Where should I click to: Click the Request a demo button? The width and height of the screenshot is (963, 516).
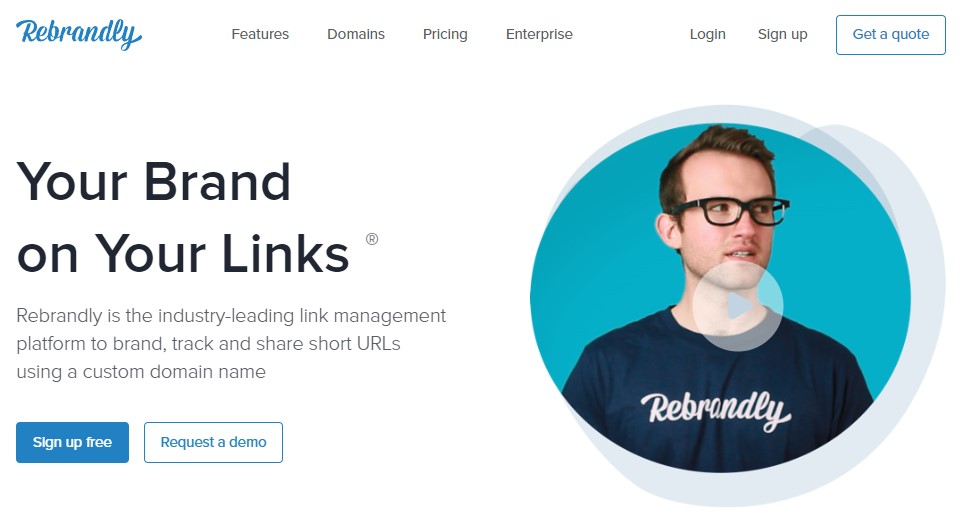(x=213, y=442)
